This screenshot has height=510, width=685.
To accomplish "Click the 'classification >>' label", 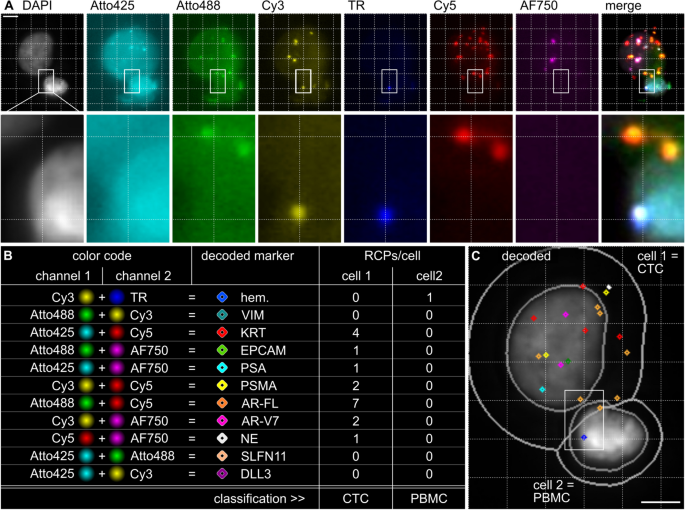I will coord(262,497).
